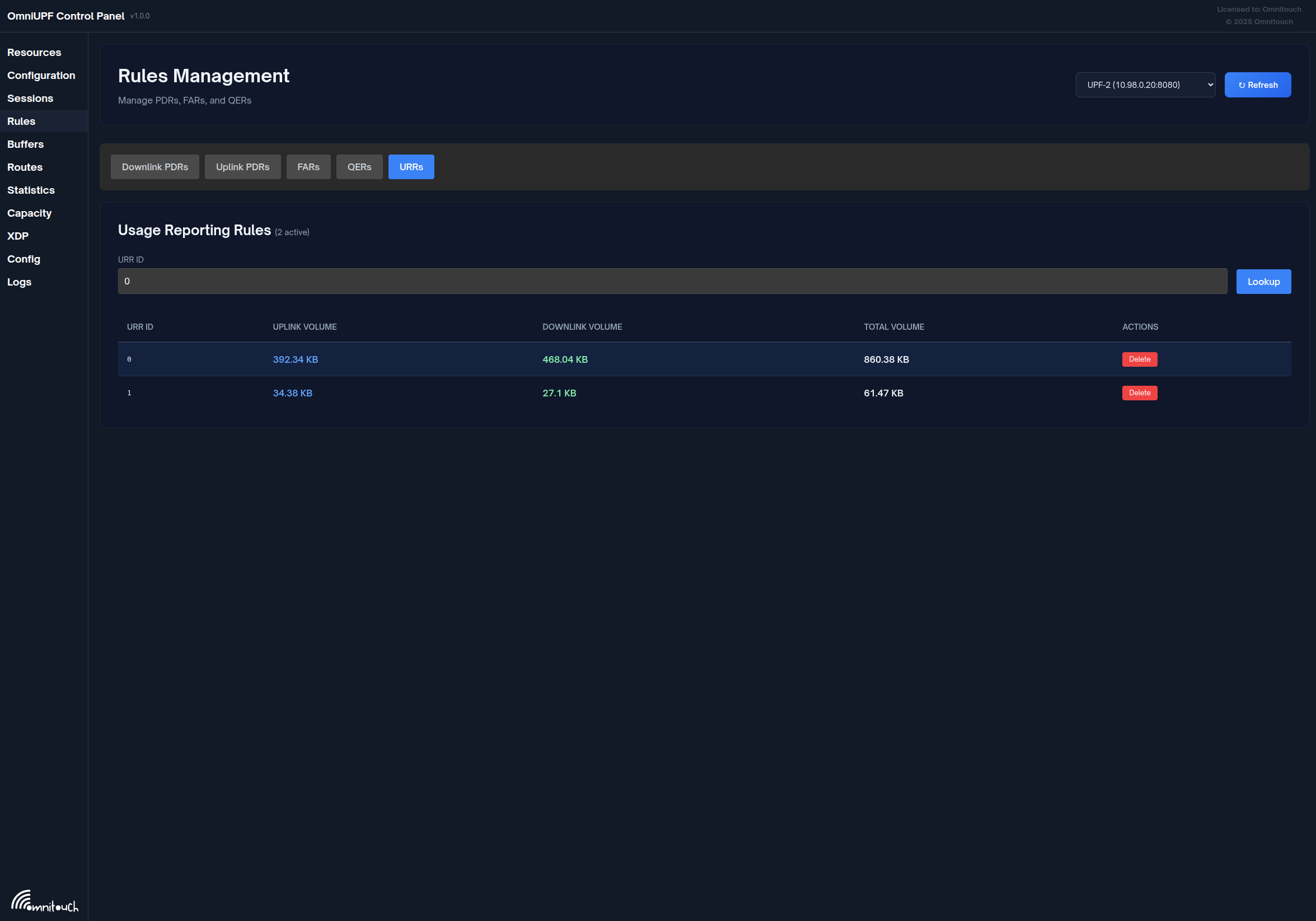Click the Usage Reporting Rules heading
This screenshot has width=1316, height=921.
click(194, 230)
